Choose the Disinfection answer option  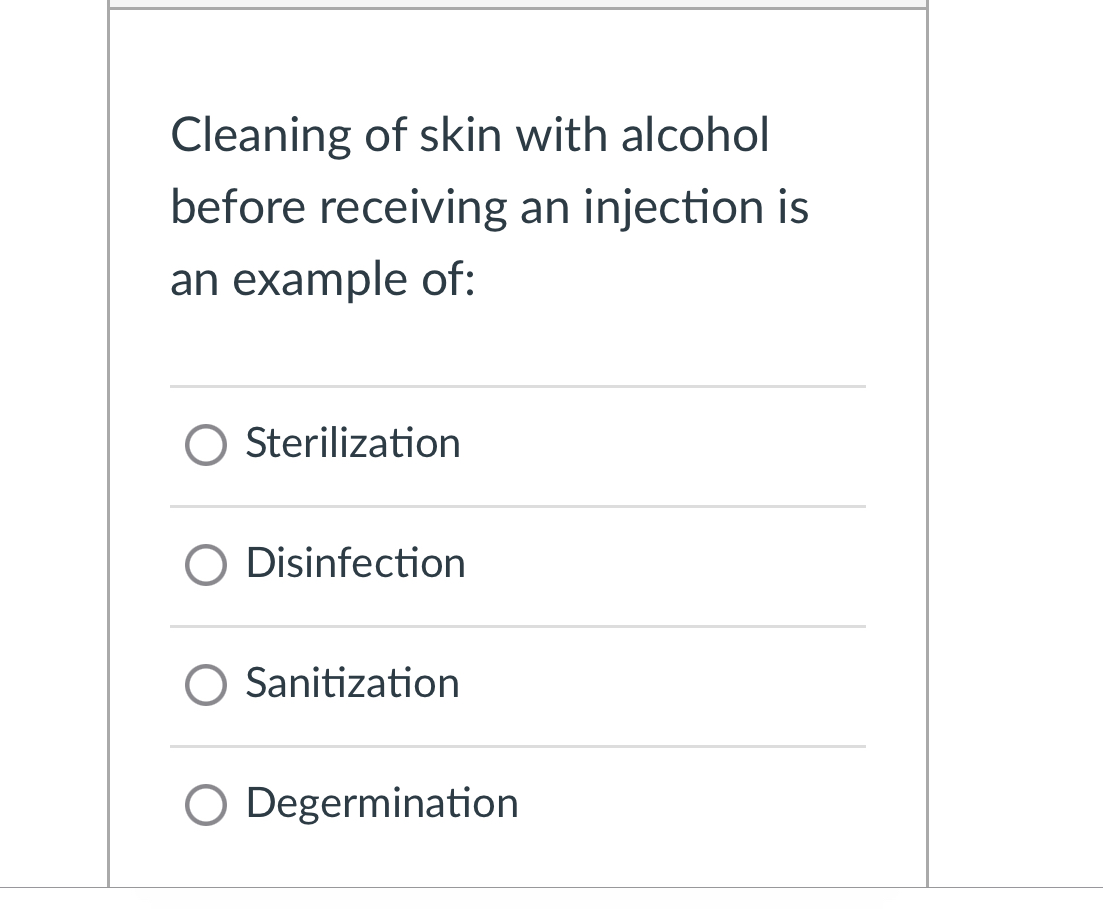(x=205, y=565)
